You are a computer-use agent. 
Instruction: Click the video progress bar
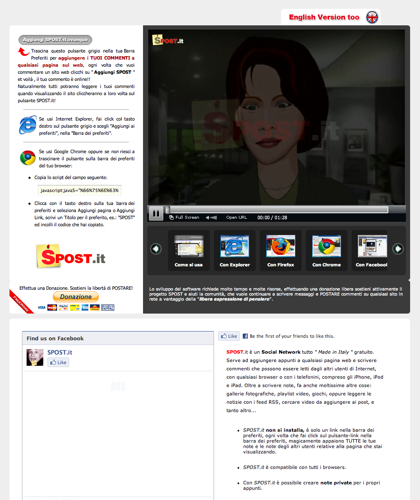pyautogui.click(x=277, y=209)
